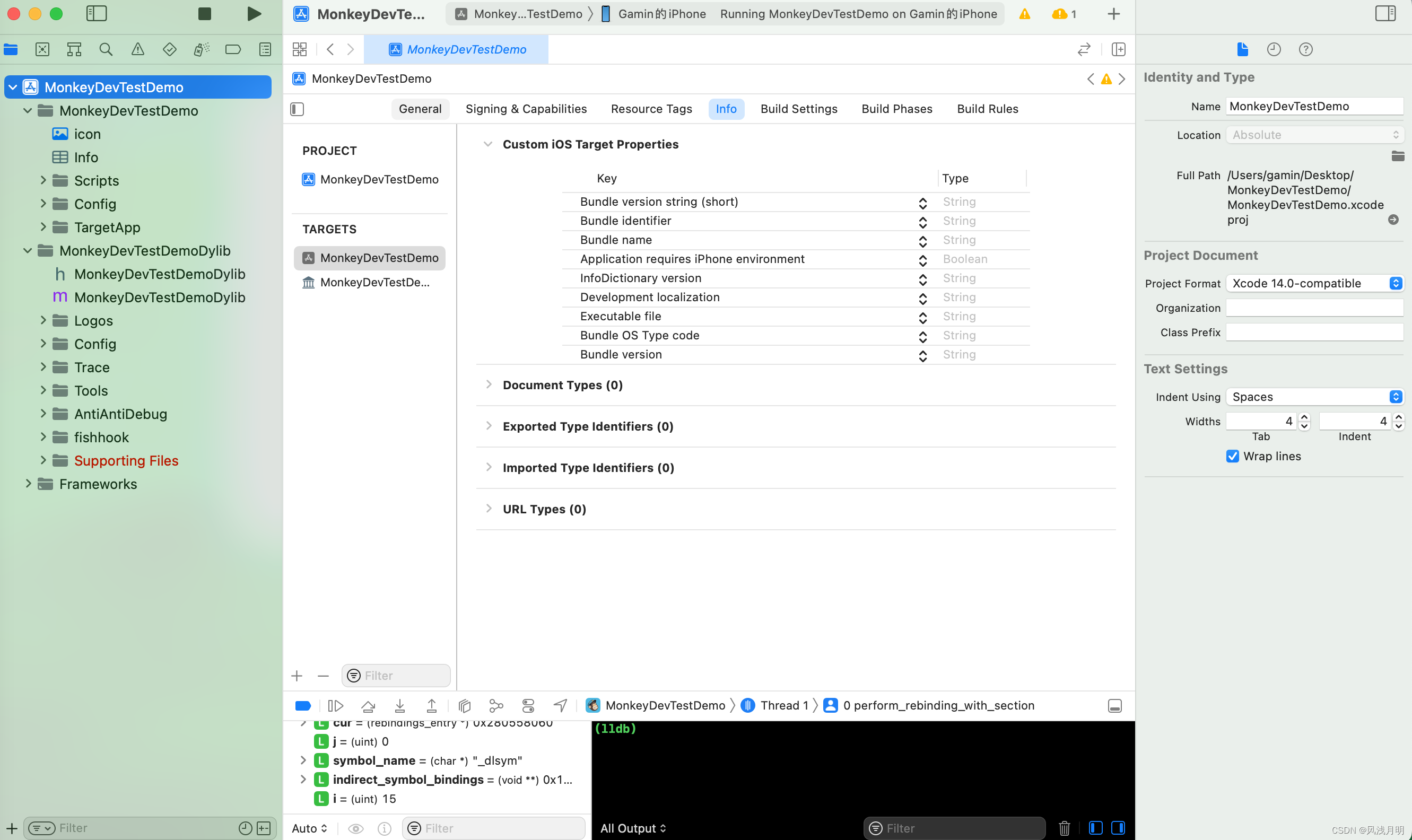1412x840 pixels.
Task: Hide the project and targets list
Action: click(297, 109)
